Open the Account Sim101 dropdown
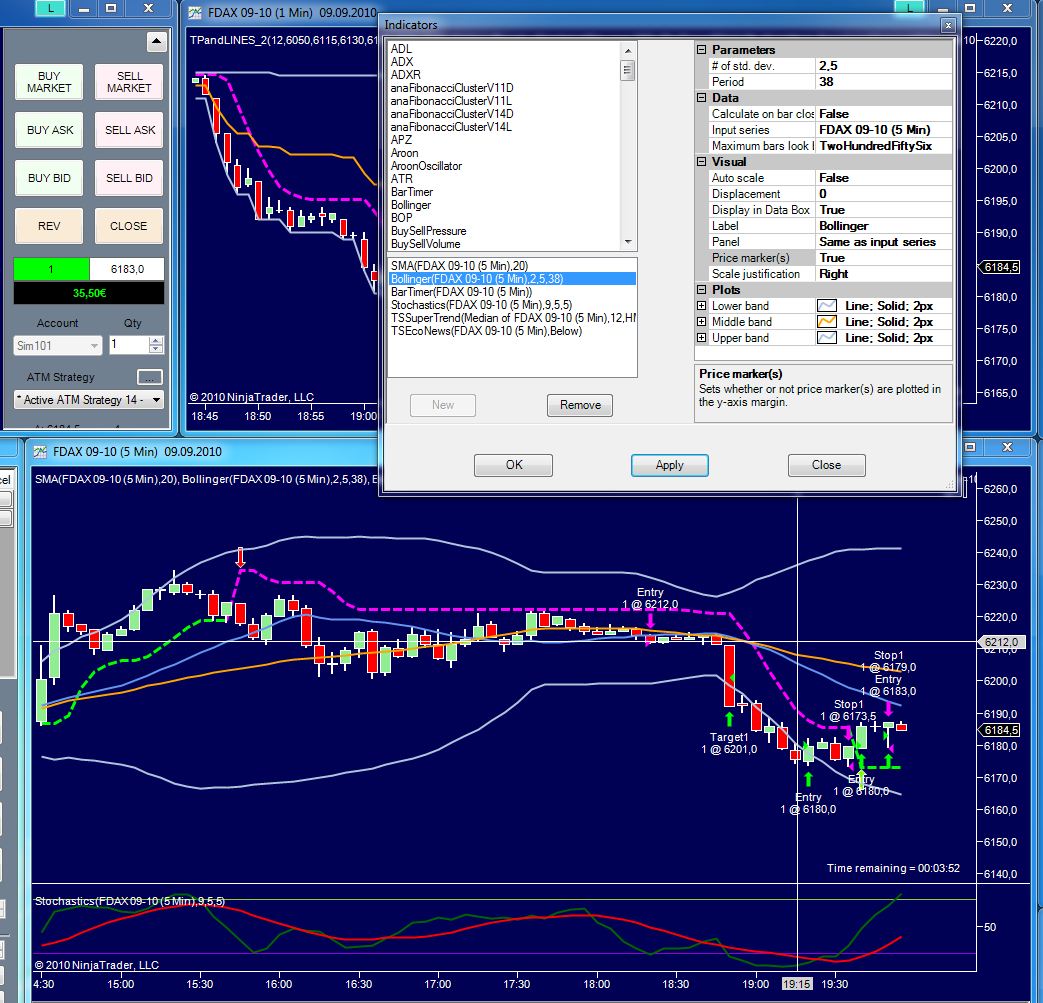Viewport: 1043px width, 1003px height. point(57,345)
